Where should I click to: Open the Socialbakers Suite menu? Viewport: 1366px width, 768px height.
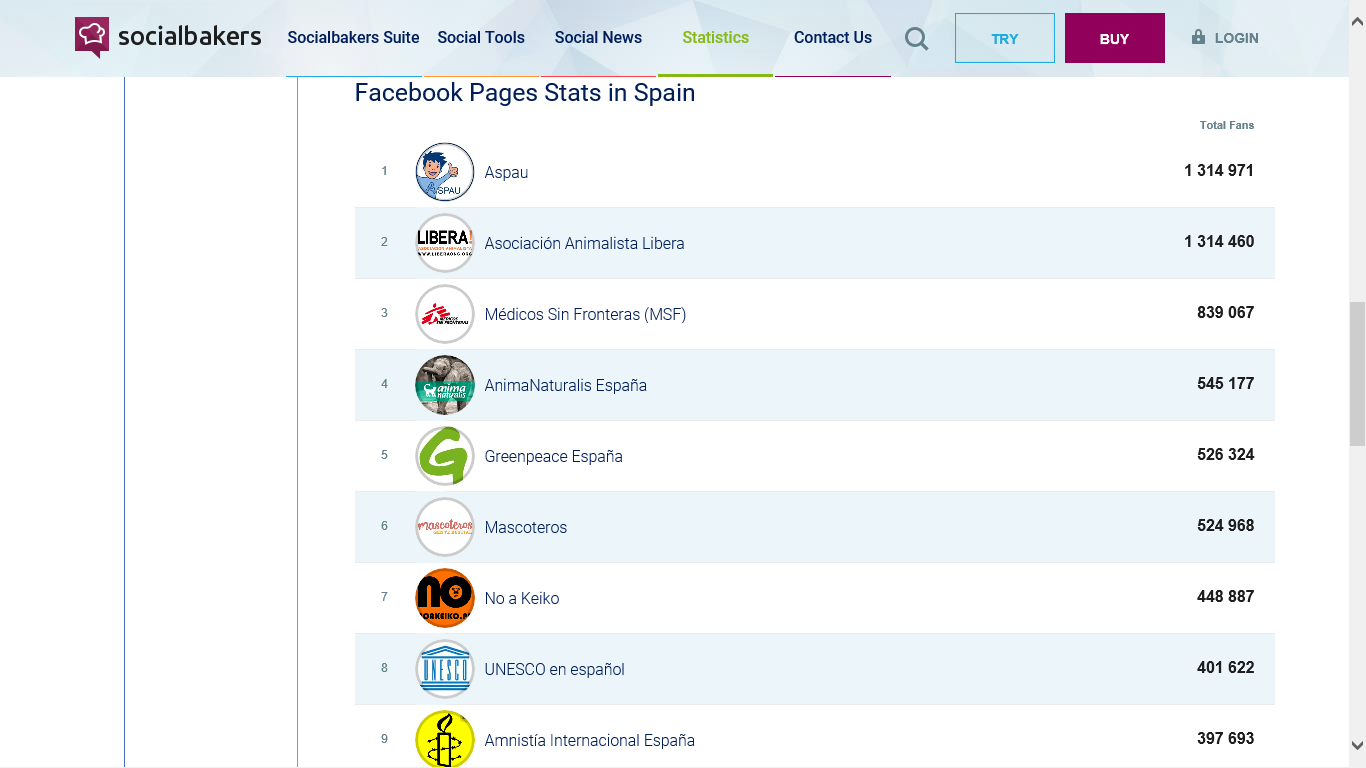(353, 38)
